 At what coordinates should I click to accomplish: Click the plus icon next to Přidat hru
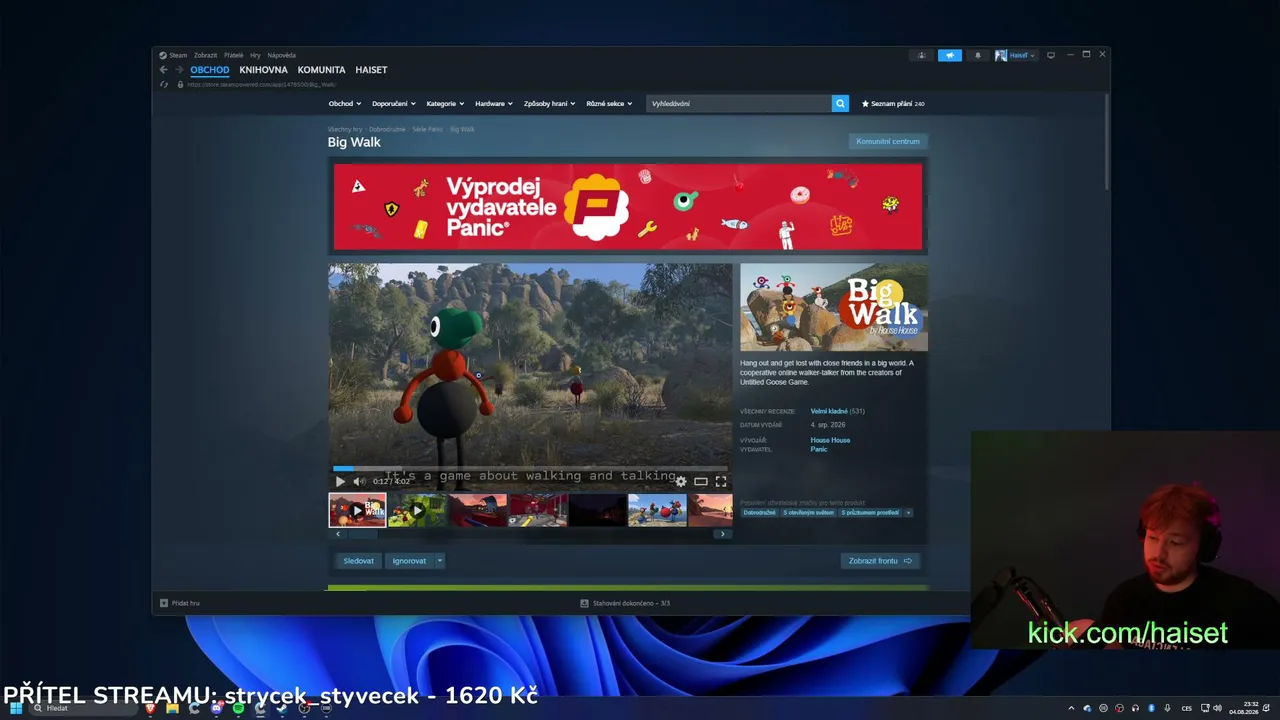point(164,603)
